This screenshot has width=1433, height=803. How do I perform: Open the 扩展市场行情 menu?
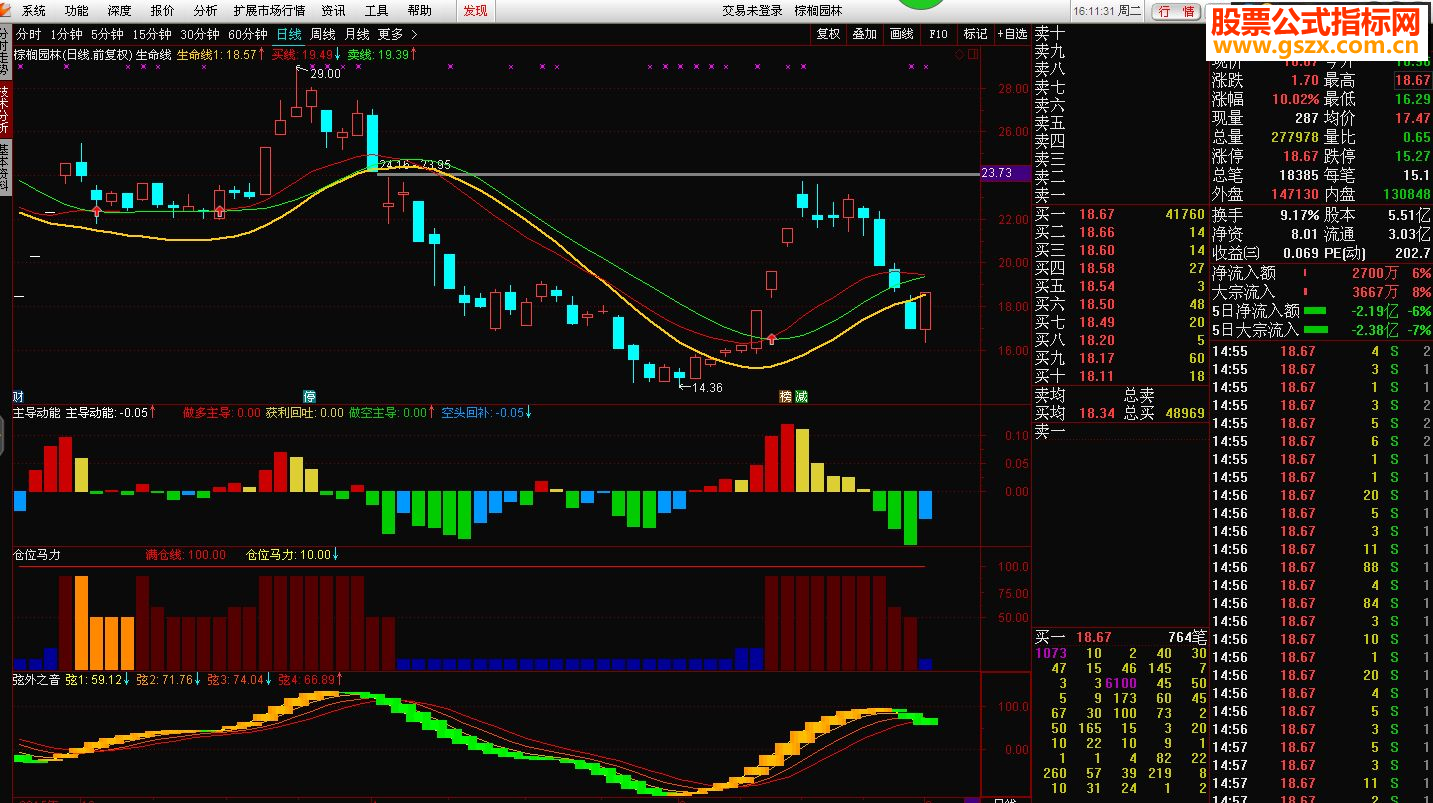270,11
